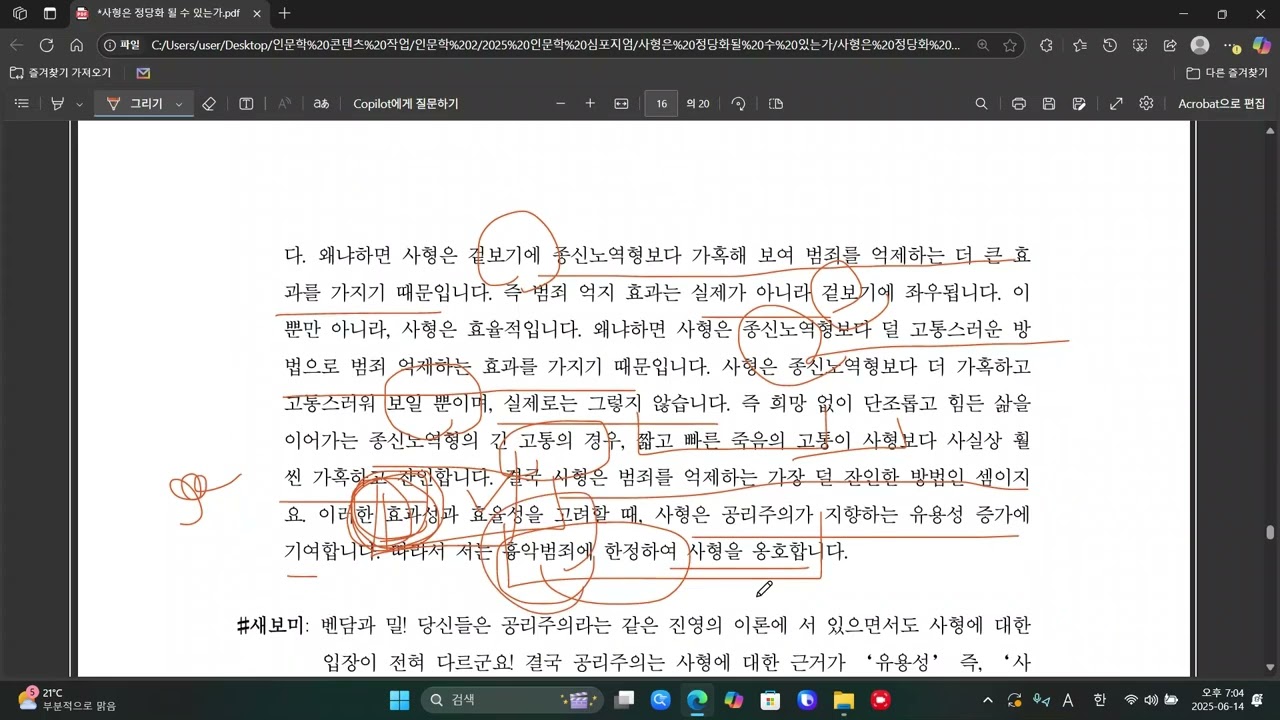Click the #새보미 speaker label text
Viewport: 1280px width, 720px height.
pos(270,626)
